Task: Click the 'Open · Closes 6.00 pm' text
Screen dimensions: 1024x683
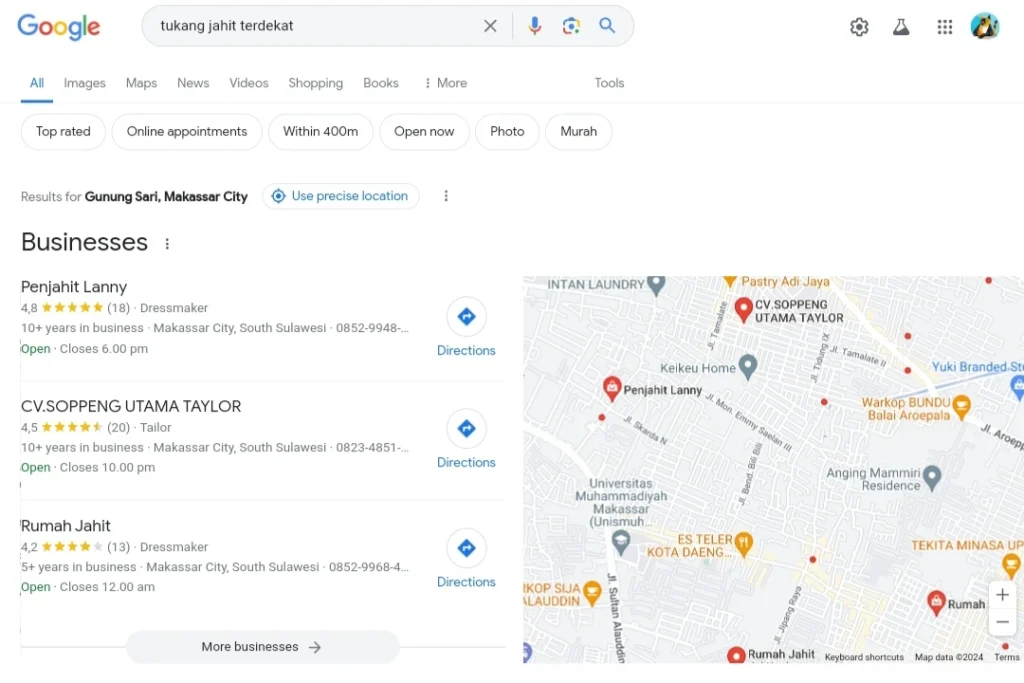Action: pyautogui.click(x=84, y=349)
